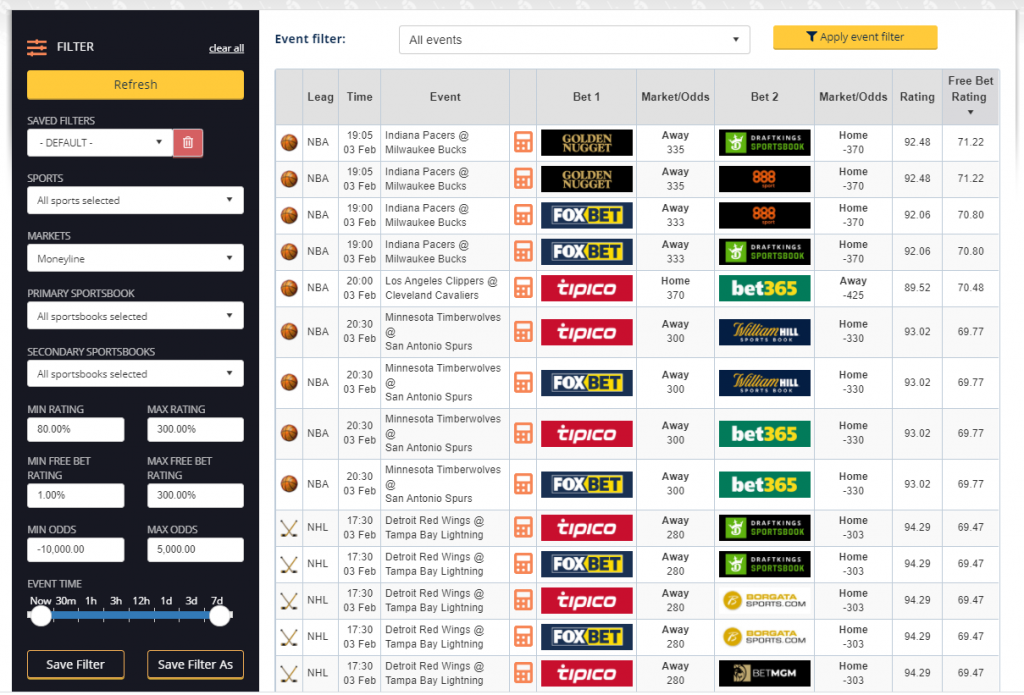Sort table by the Leag column header
The image size is (1024, 695).
click(x=320, y=97)
